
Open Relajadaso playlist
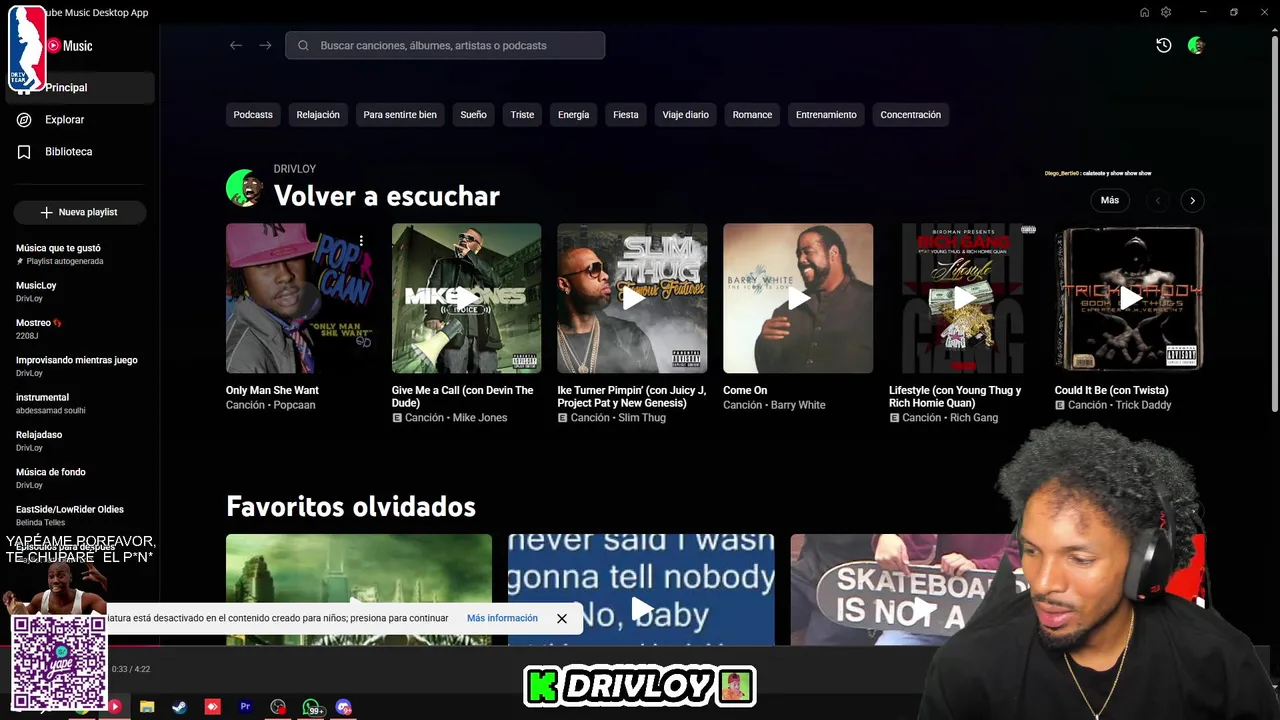point(80,441)
